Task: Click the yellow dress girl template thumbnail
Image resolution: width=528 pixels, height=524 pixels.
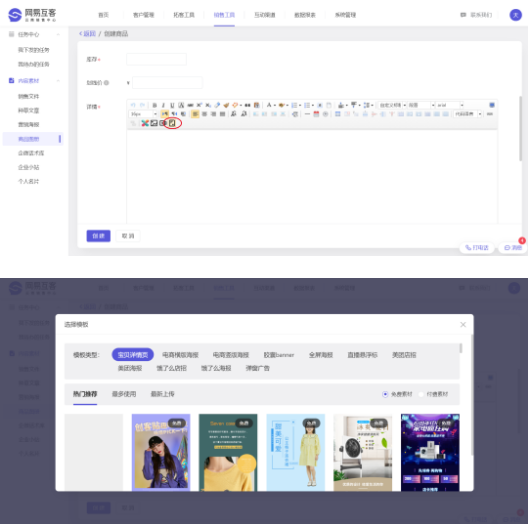Action: (x=295, y=452)
